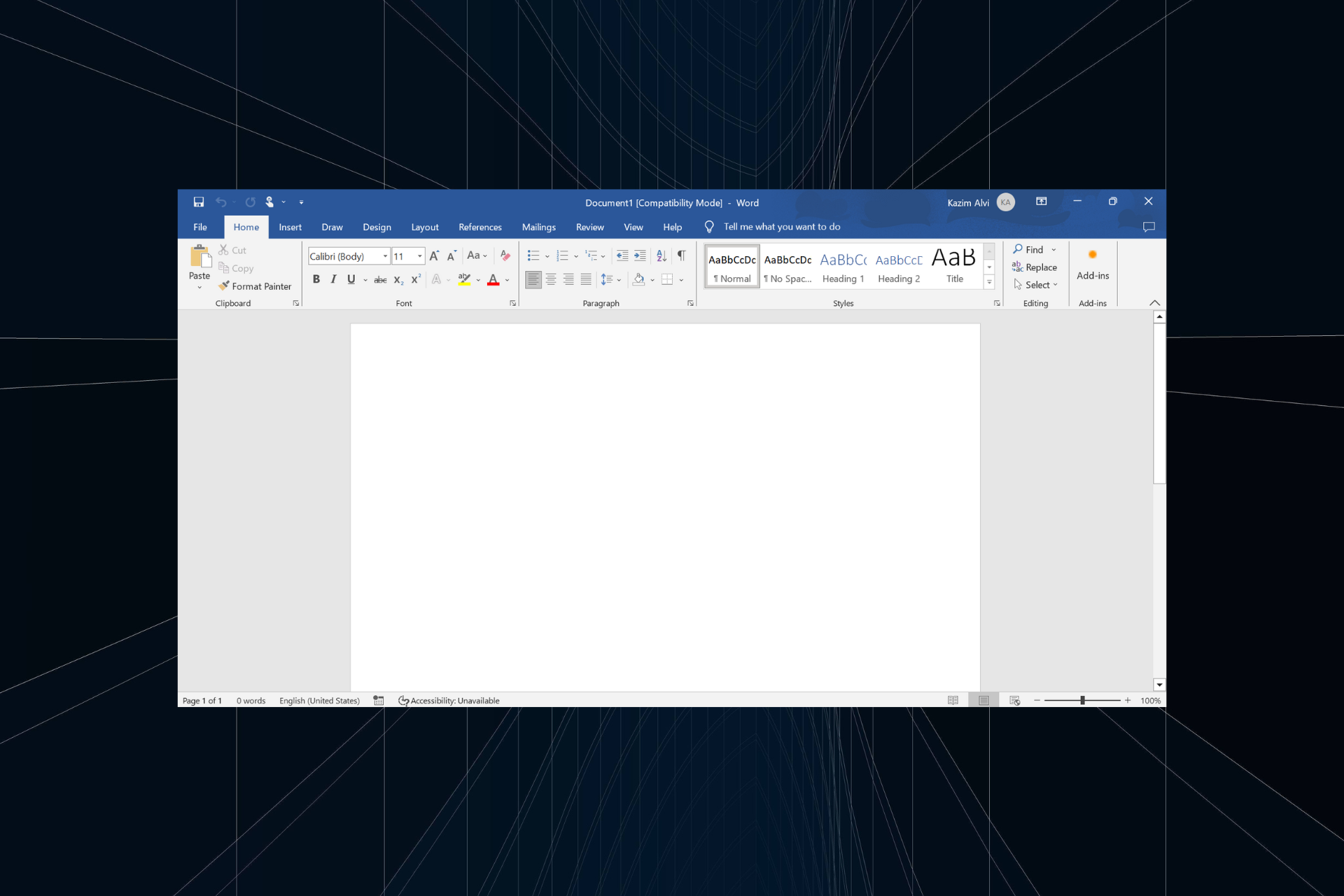Increase paragraph indent
The width and height of the screenshot is (1344, 896).
640,256
